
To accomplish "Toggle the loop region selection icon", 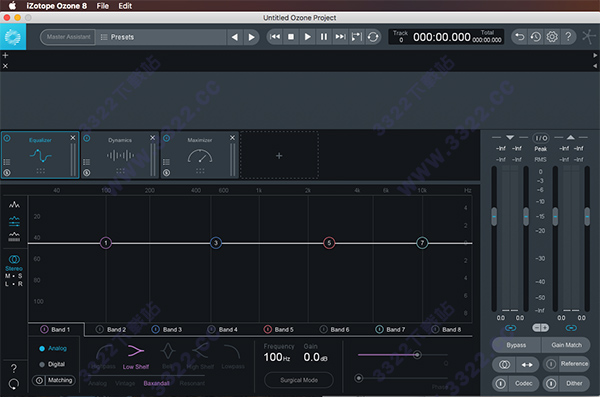I will 357,37.
